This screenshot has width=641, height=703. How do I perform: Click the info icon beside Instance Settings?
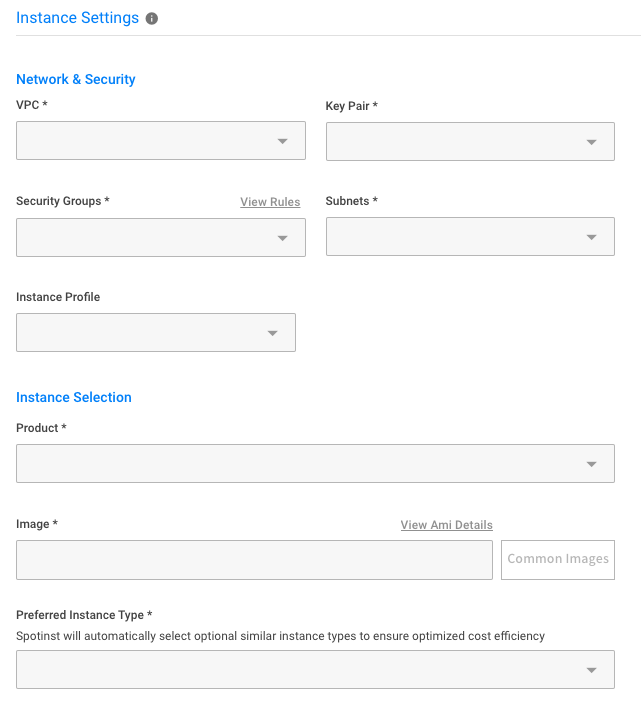pos(152,19)
